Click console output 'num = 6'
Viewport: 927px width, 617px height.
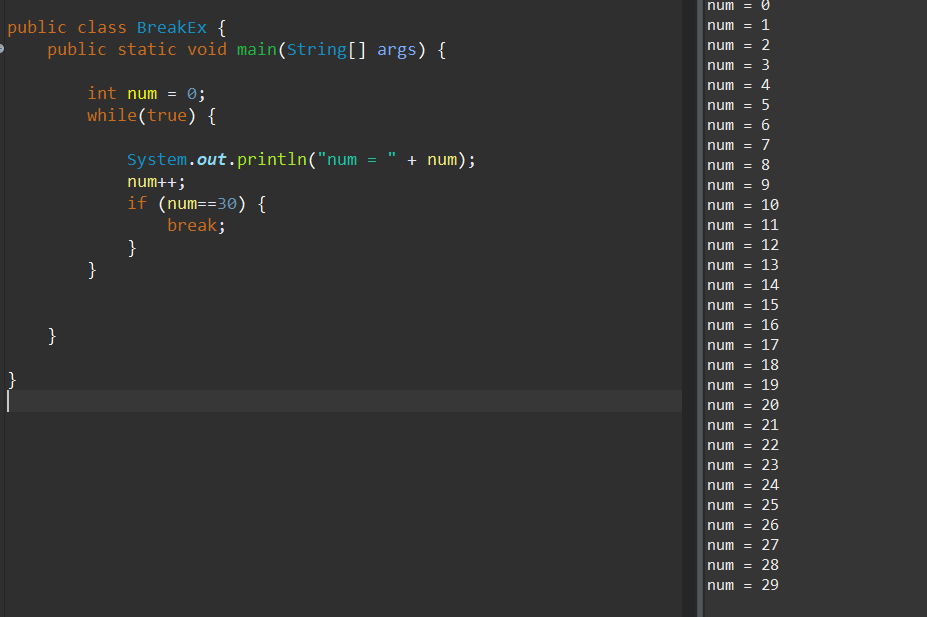pyautogui.click(x=738, y=126)
